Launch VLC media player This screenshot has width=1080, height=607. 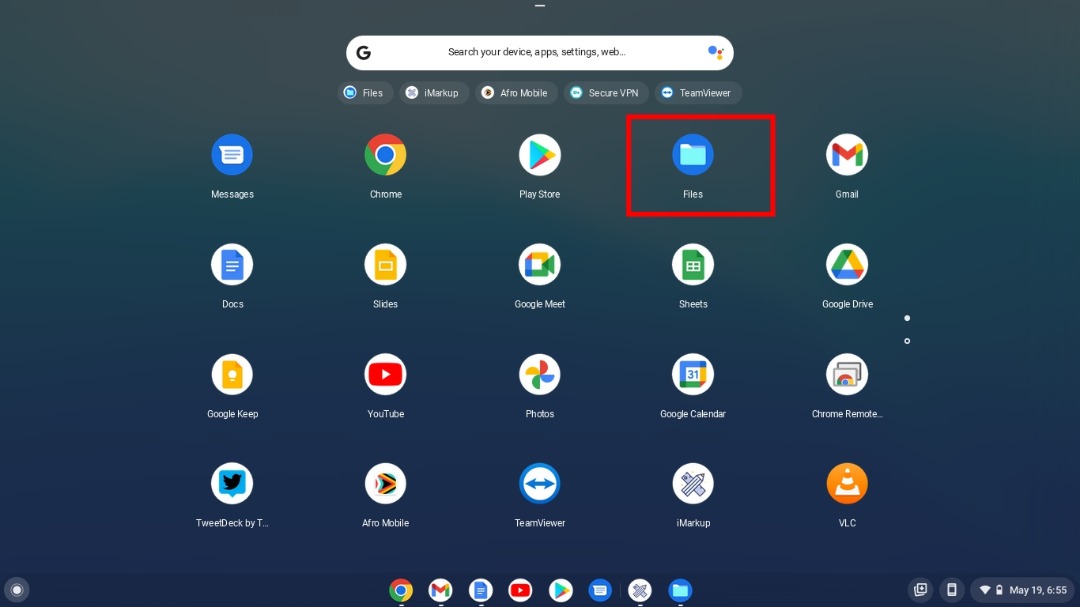click(847, 484)
